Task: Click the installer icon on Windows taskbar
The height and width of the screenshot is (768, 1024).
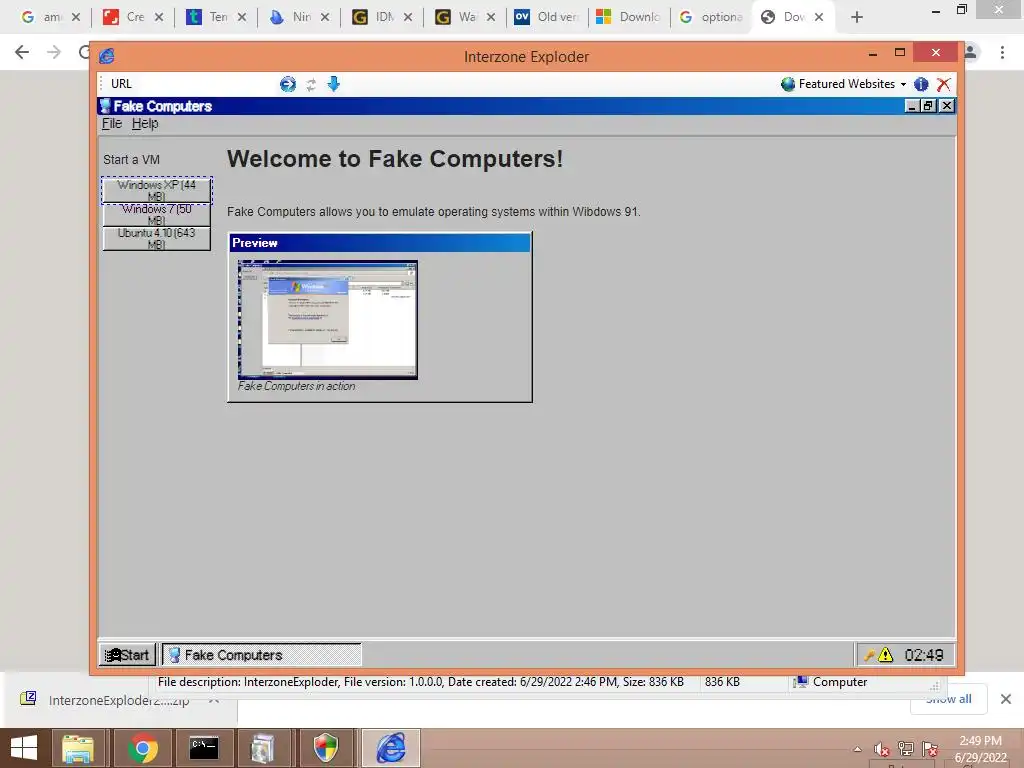Action: point(263,748)
